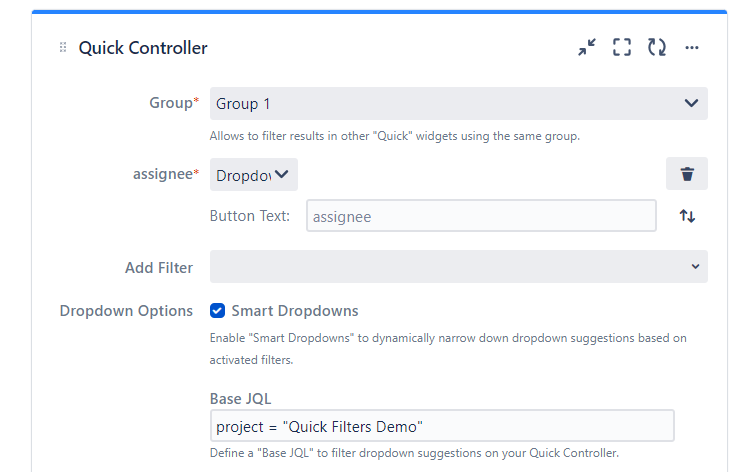The height and width of the screenshot is (472, 738).
Task: Click the Quick Controller title
Action: [x=143, y=48]
